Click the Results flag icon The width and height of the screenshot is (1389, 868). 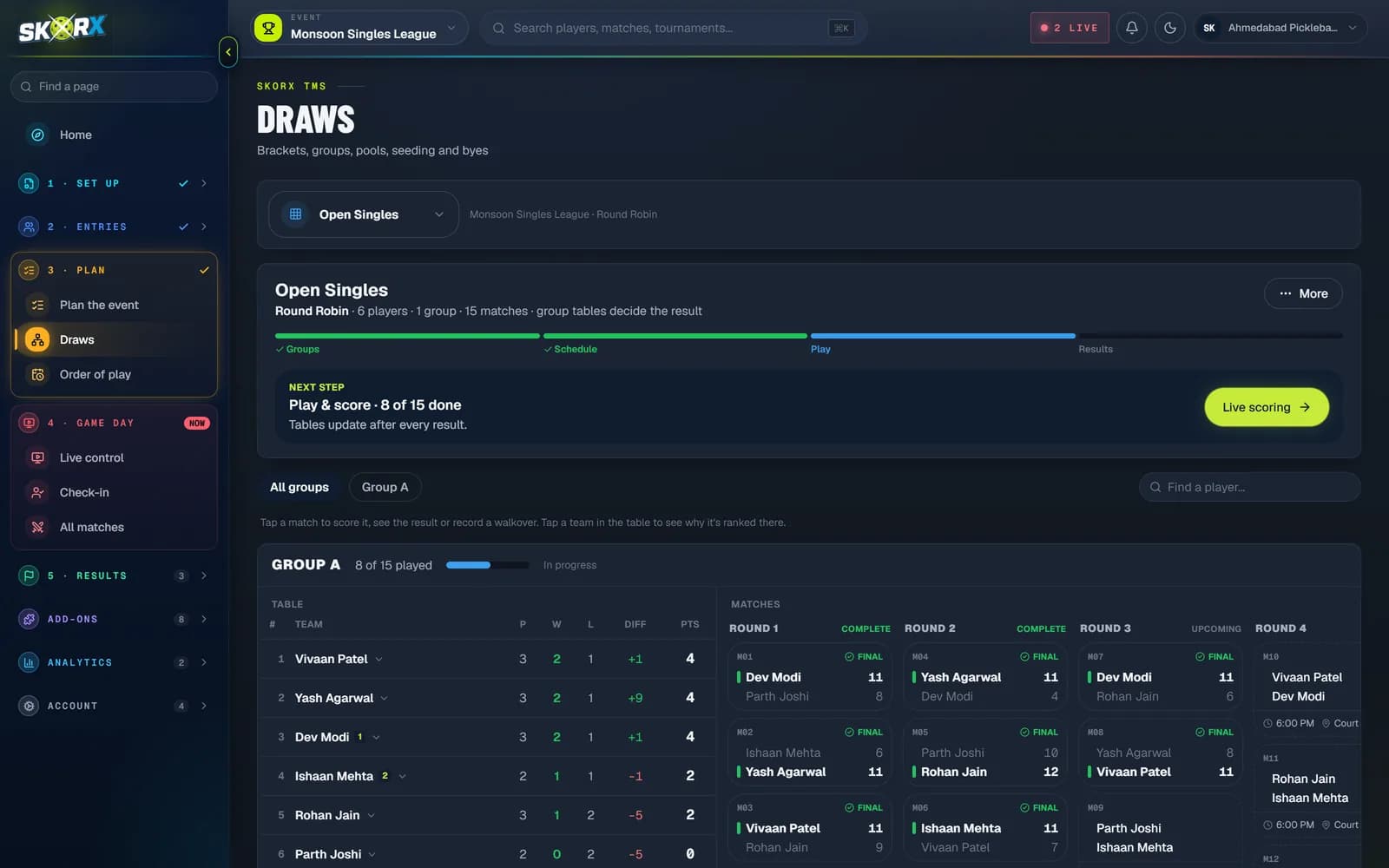(29, 575)
